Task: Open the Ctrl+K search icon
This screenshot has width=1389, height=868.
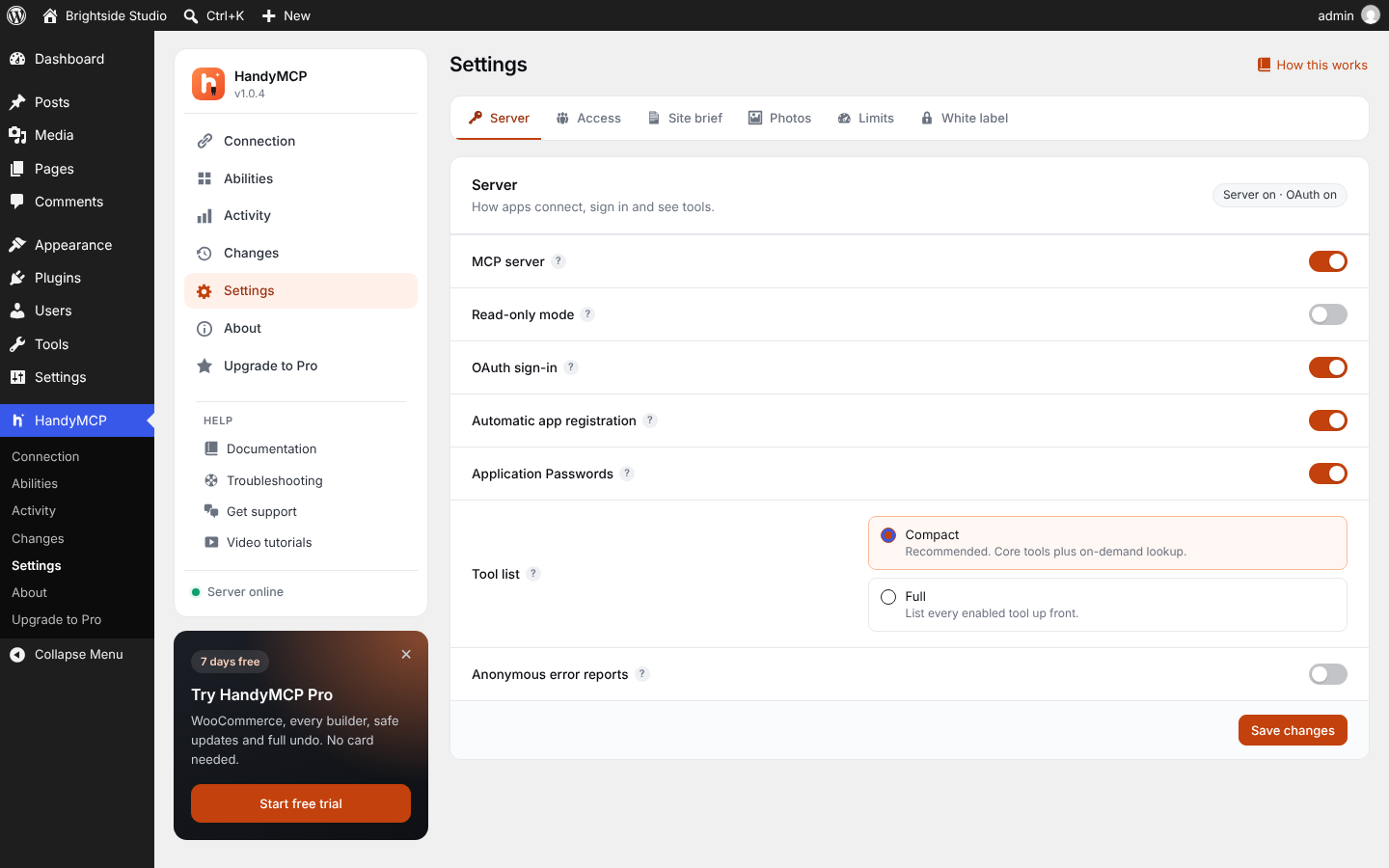Action: coord(191,15)
